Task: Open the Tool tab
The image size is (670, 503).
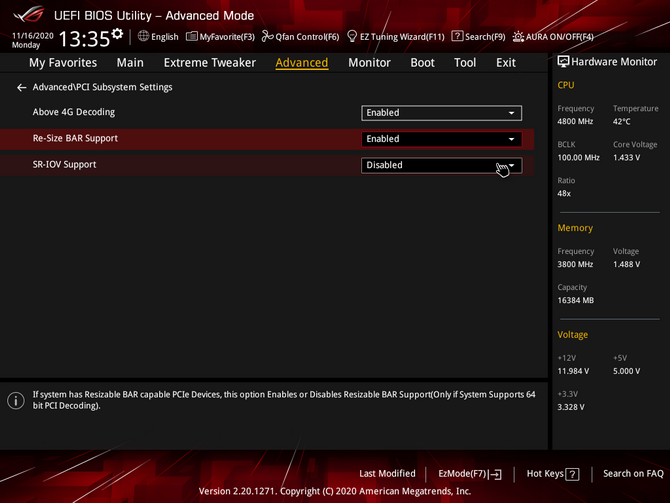Action: [x=465, y=63]
